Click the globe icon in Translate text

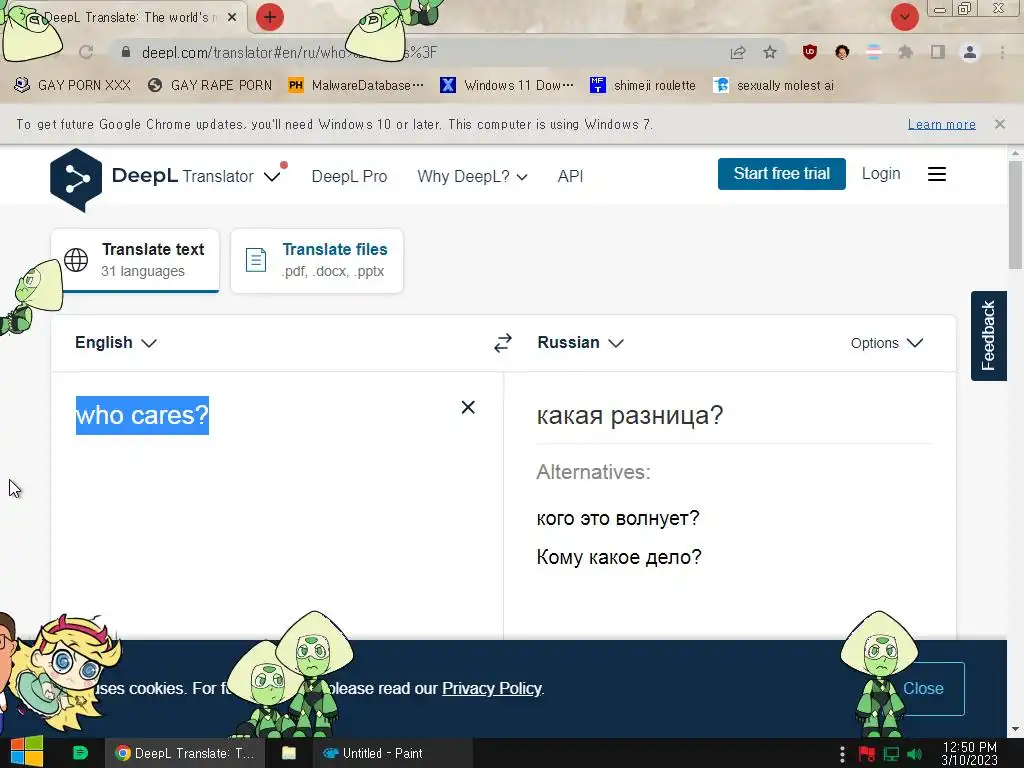[76, 260]
